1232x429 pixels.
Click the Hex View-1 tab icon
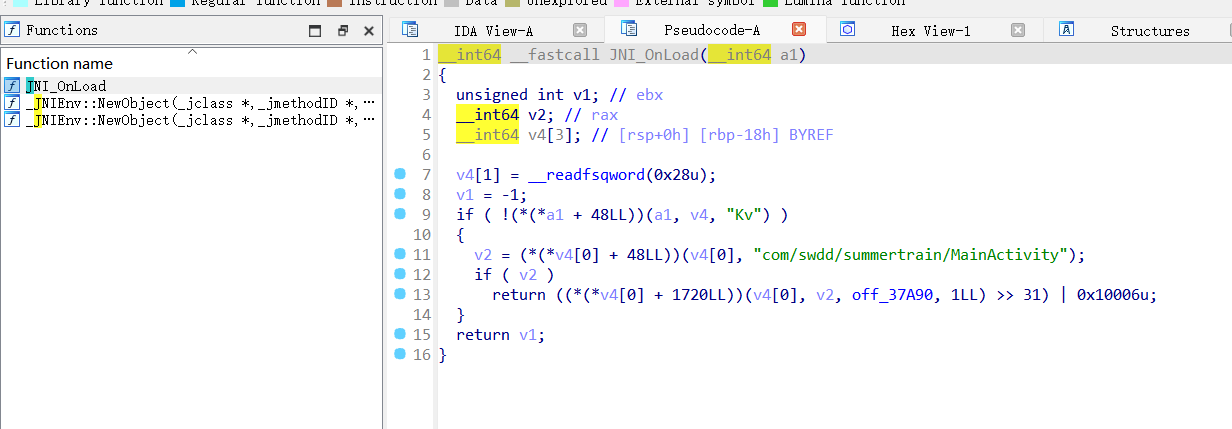pyautogui.click(x=847, y=30)
